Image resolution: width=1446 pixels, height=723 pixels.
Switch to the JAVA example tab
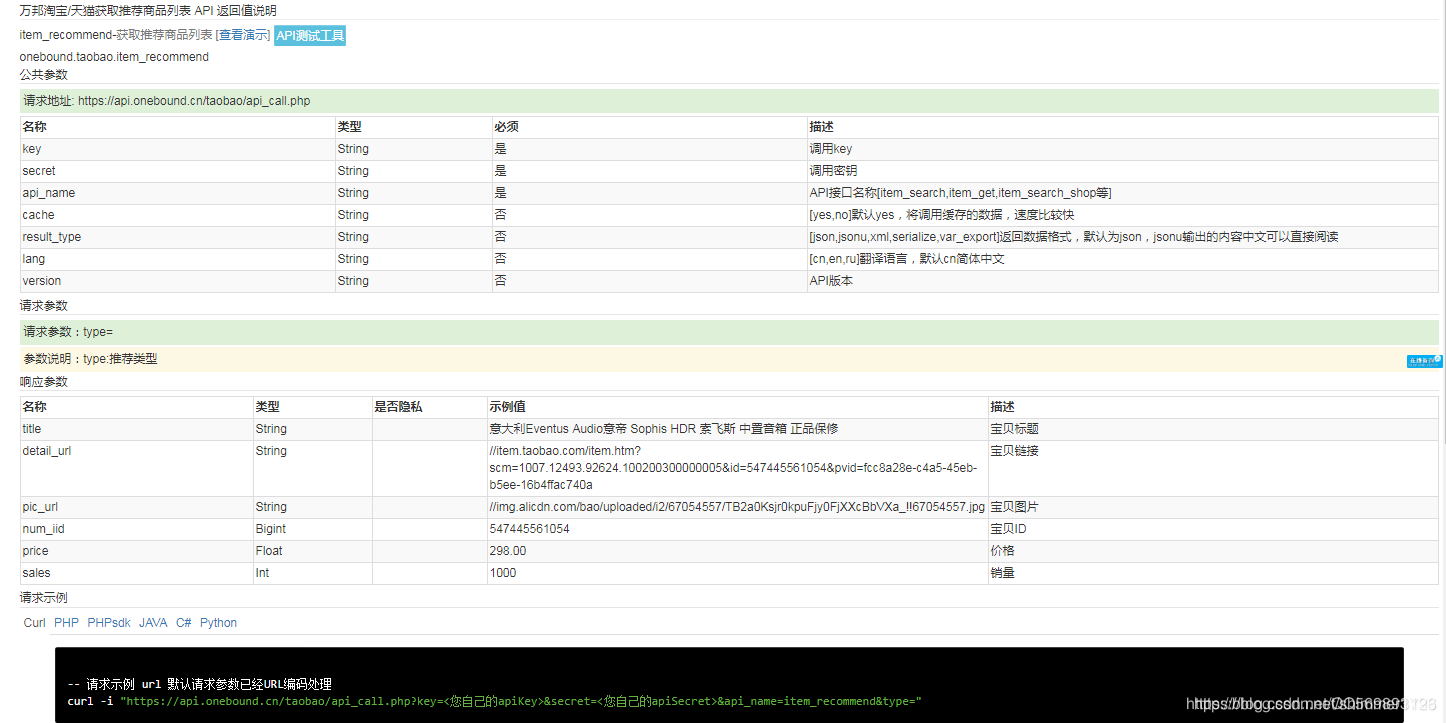pyautogui.click(x=153, y=623)
